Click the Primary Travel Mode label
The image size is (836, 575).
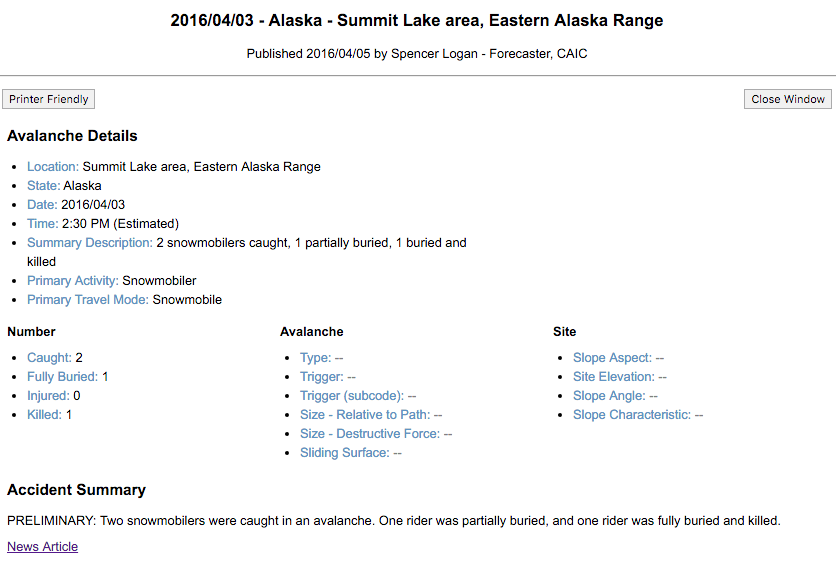88,300
